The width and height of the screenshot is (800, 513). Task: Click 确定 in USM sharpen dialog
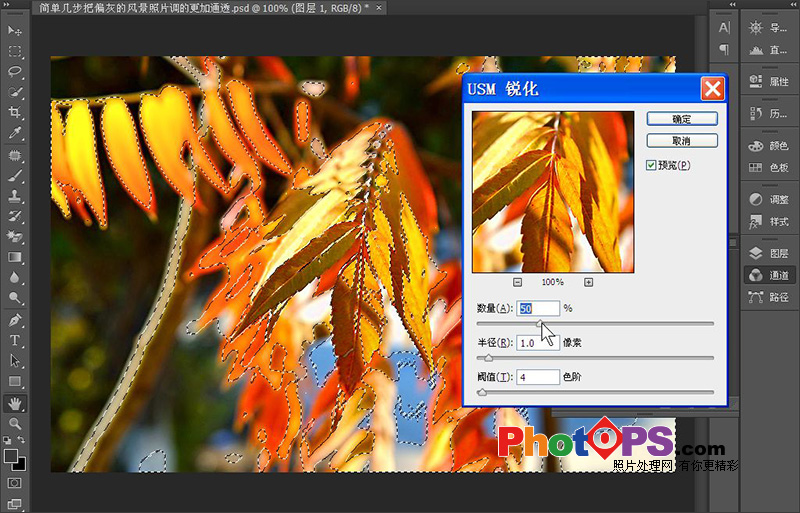tap(682, 119)
